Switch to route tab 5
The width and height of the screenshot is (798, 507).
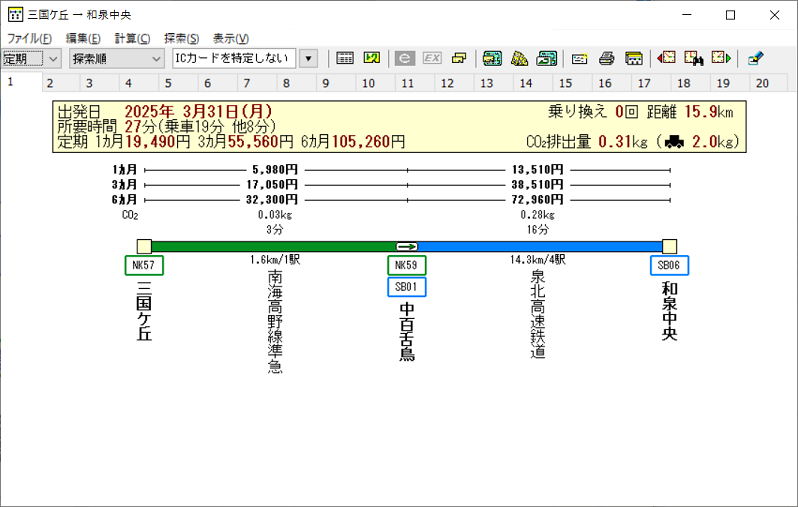[179, 83]
